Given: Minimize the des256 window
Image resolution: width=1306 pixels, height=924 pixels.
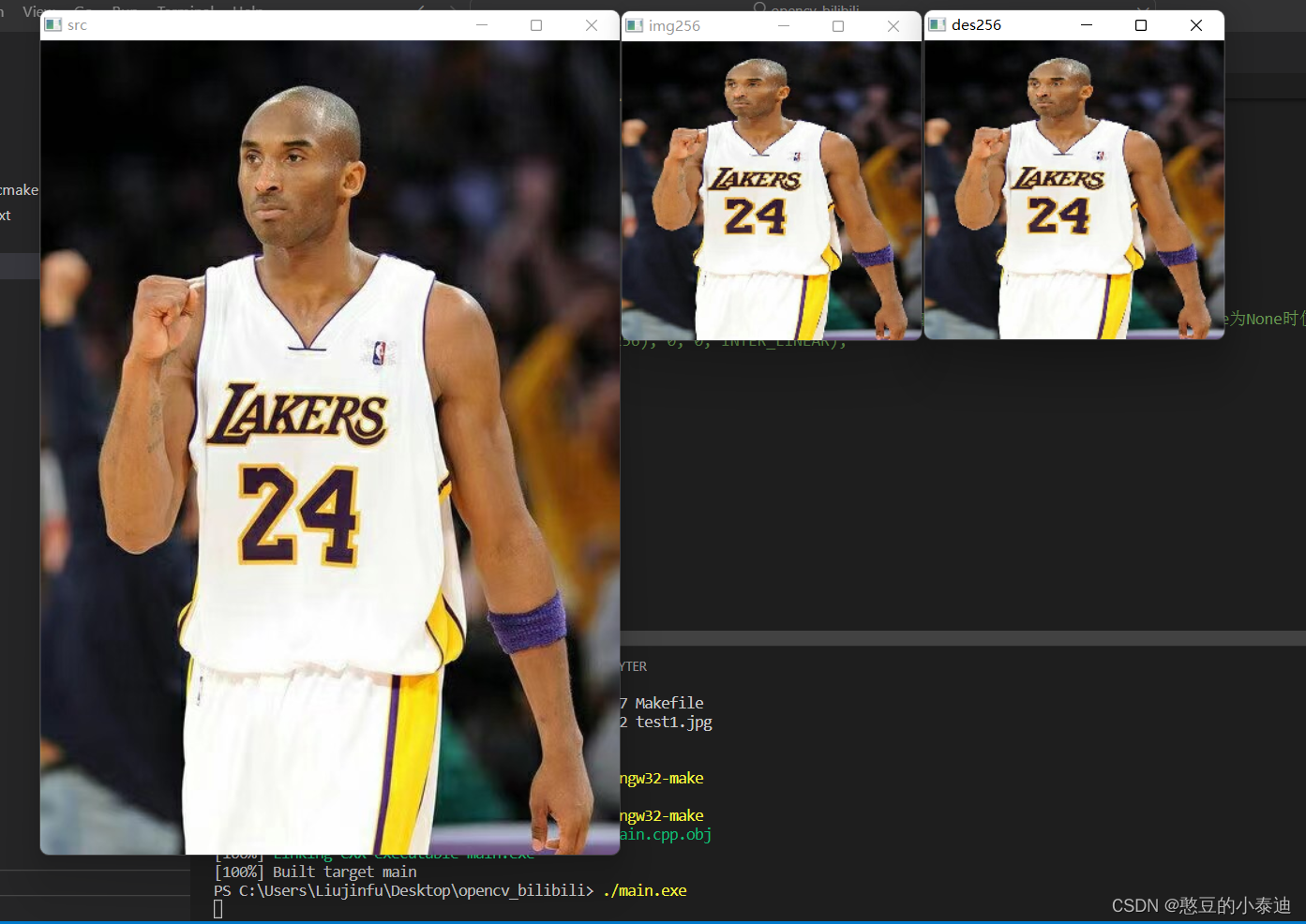Looking at the screenshot, I should [1087, 25].
